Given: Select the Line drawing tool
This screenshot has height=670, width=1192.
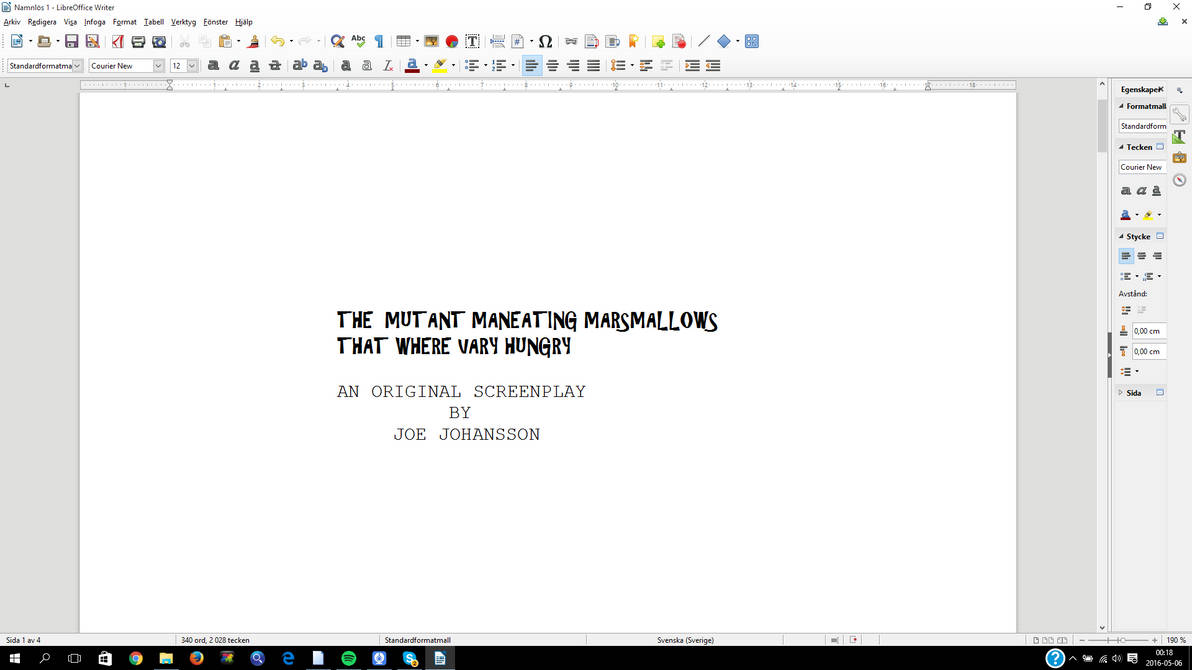Looking at the screenshot, I should pyautogui.click(x=704, y=41).
